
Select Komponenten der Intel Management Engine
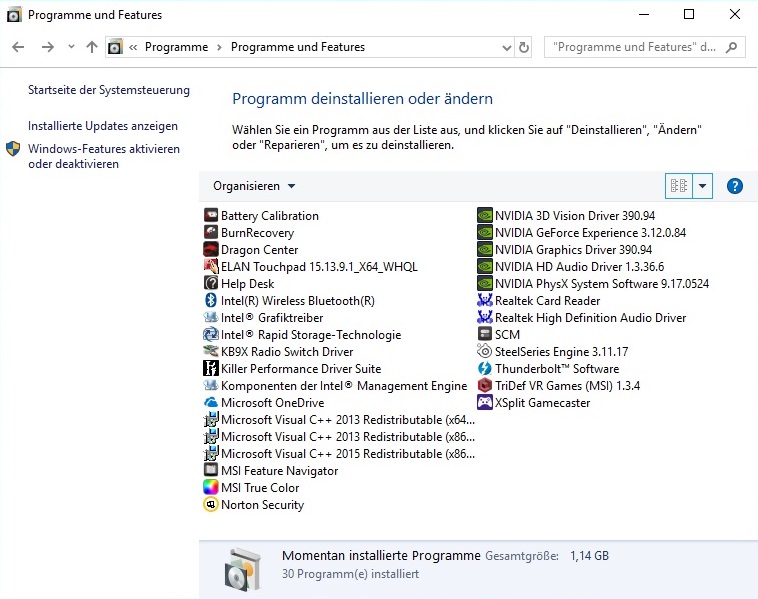click(335, 386)
